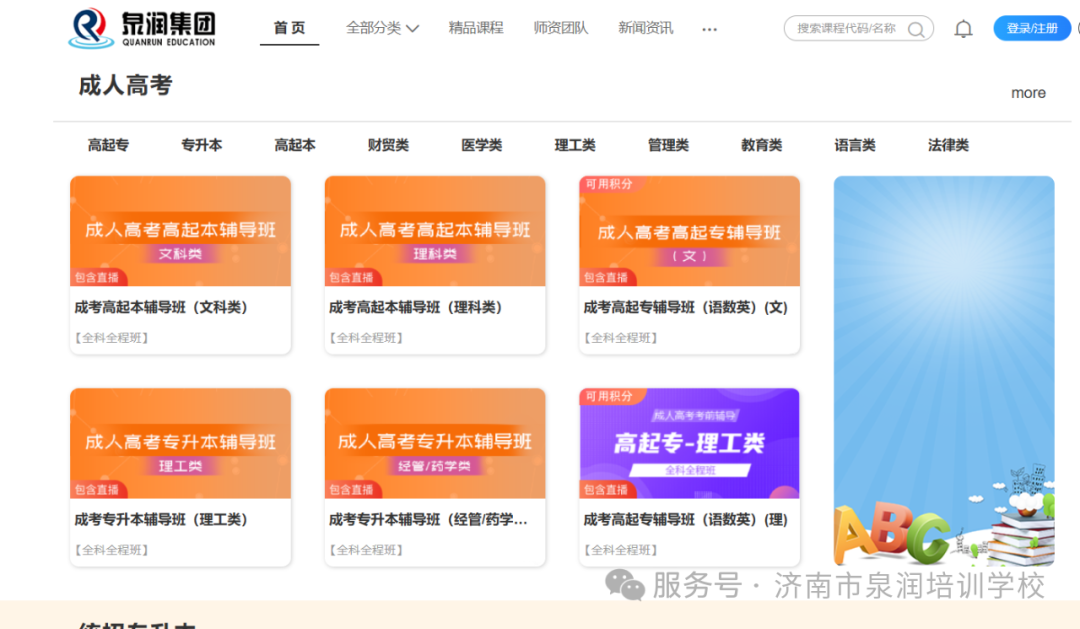The width and height of the screenshot is (1080, 629).
Task: Open 专升本辅导班 理工类 course thumbnail
Action: (180, 443)
